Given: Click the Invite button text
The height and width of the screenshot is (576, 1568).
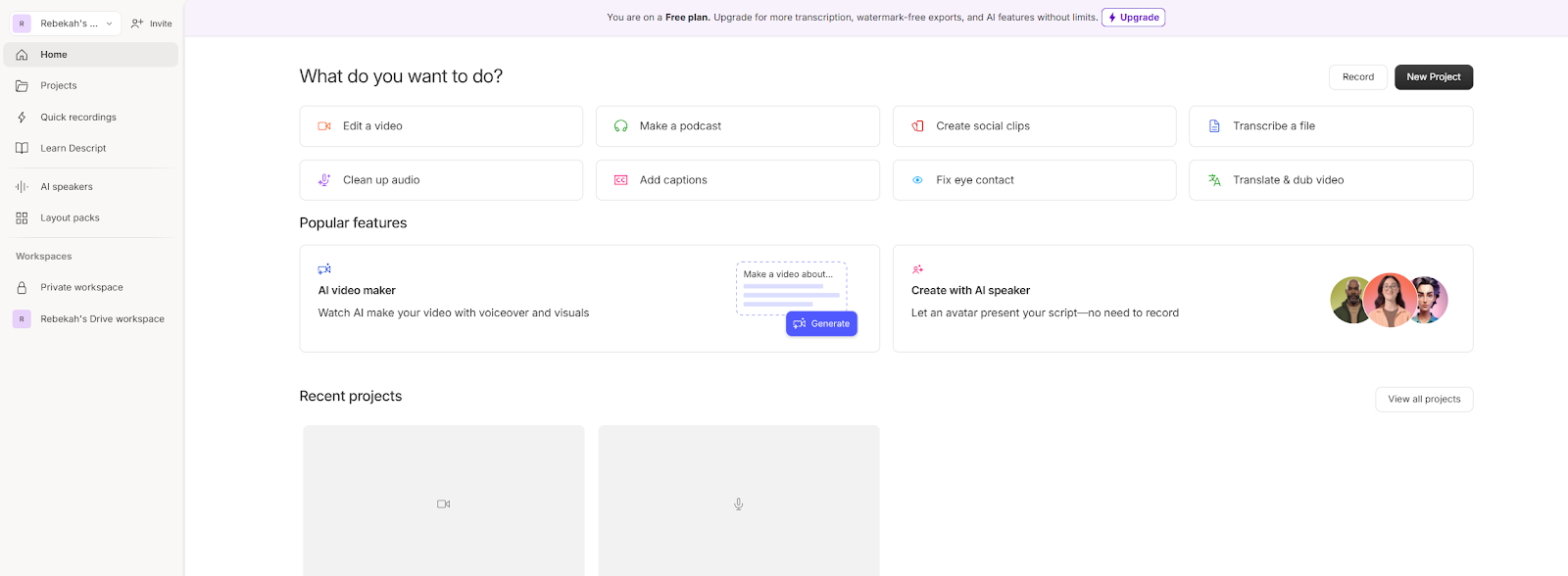Looking at the screenshot, I should coord(161,24).
